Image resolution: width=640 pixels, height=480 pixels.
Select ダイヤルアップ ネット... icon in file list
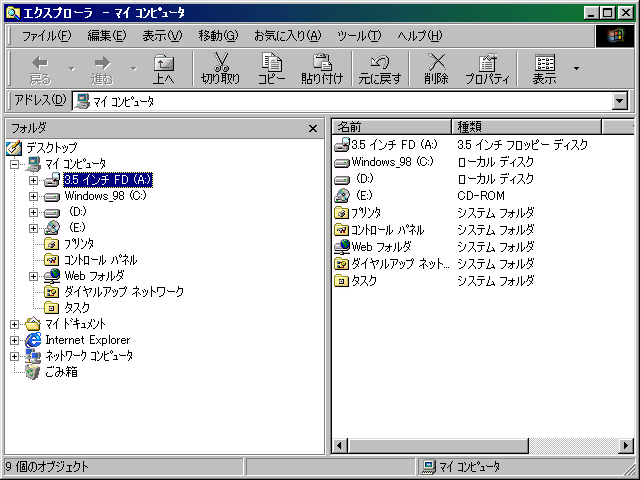click(x=341, y=264)
